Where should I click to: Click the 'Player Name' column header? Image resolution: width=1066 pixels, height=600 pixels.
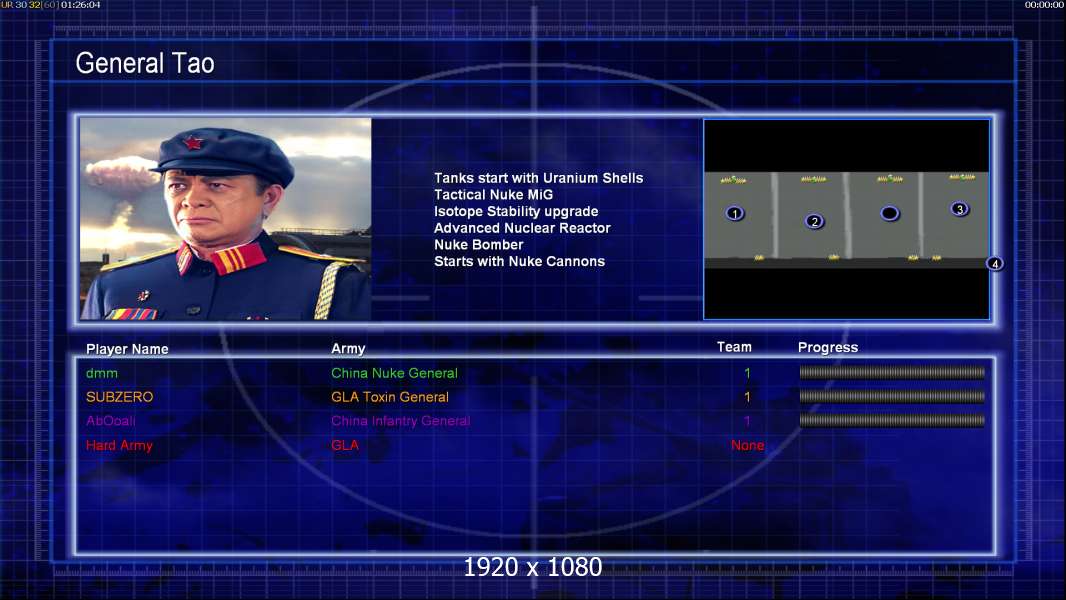pos(127,349)
